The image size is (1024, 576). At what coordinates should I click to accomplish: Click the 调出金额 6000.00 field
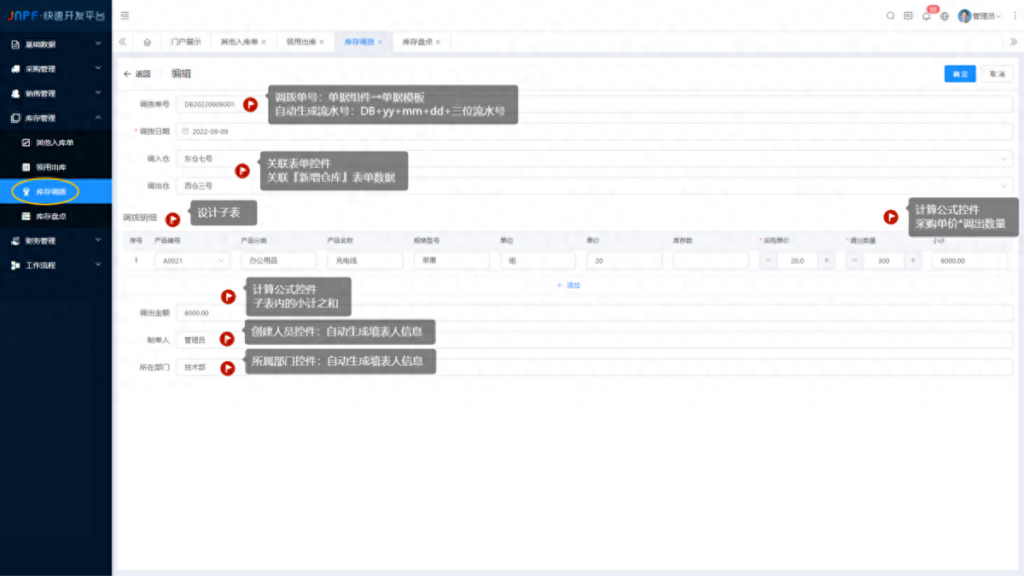(x=594, y=313)
